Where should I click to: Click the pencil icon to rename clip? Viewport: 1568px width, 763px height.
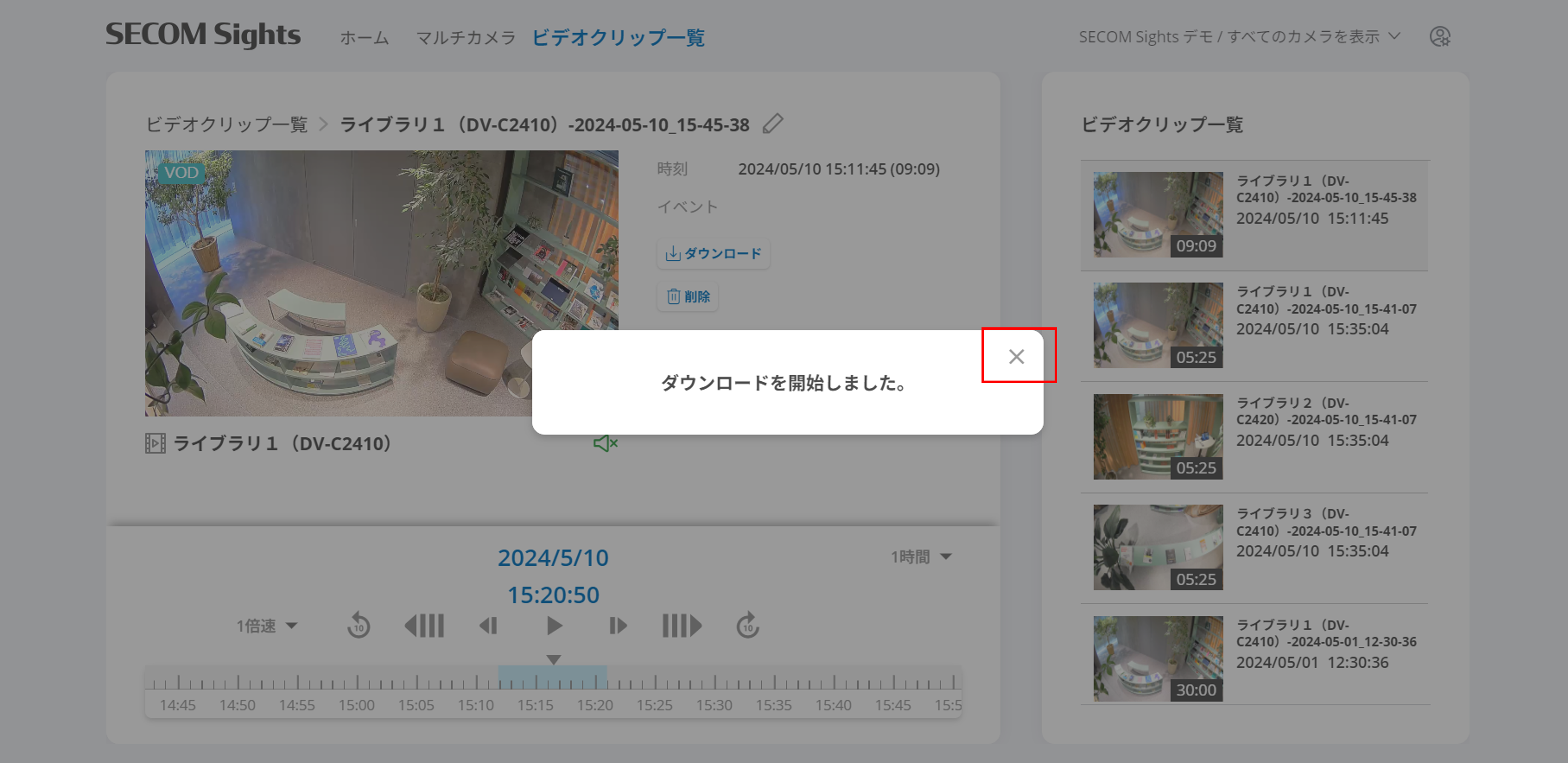772,124
